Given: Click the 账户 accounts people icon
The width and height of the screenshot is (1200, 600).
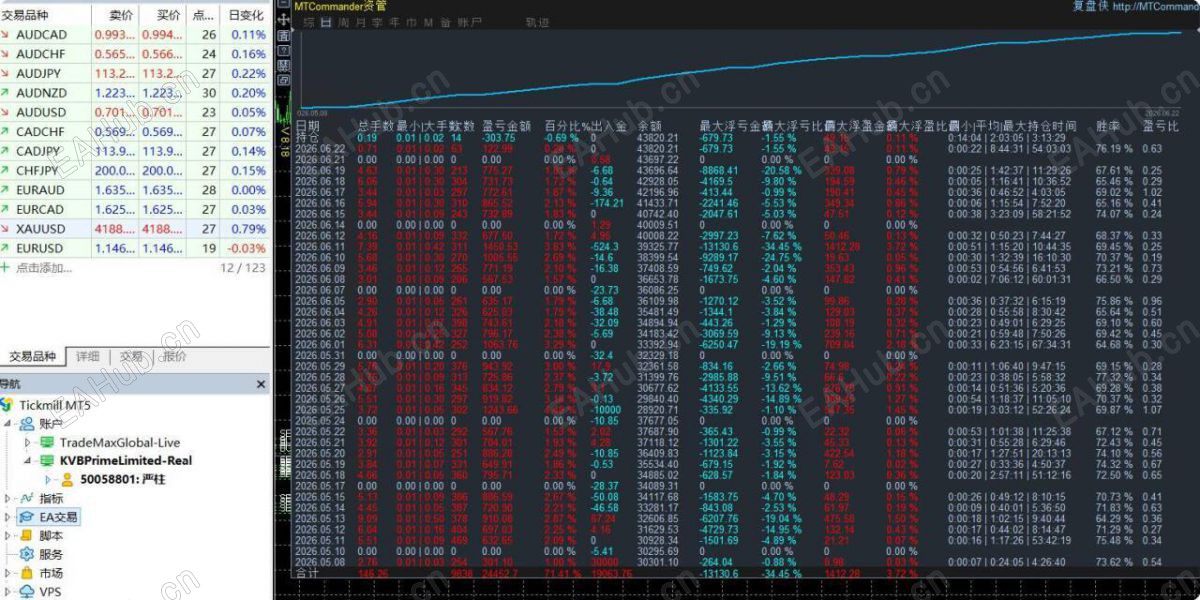Looking at the screenshot, I should [27, 423].
